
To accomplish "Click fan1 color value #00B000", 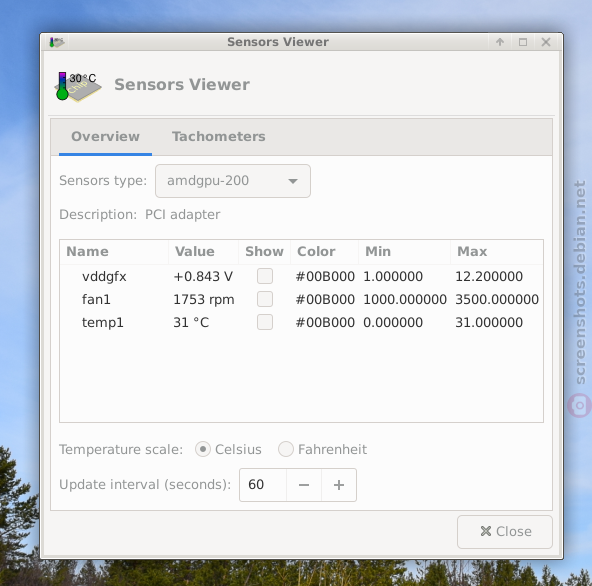I will coord(325,299).
